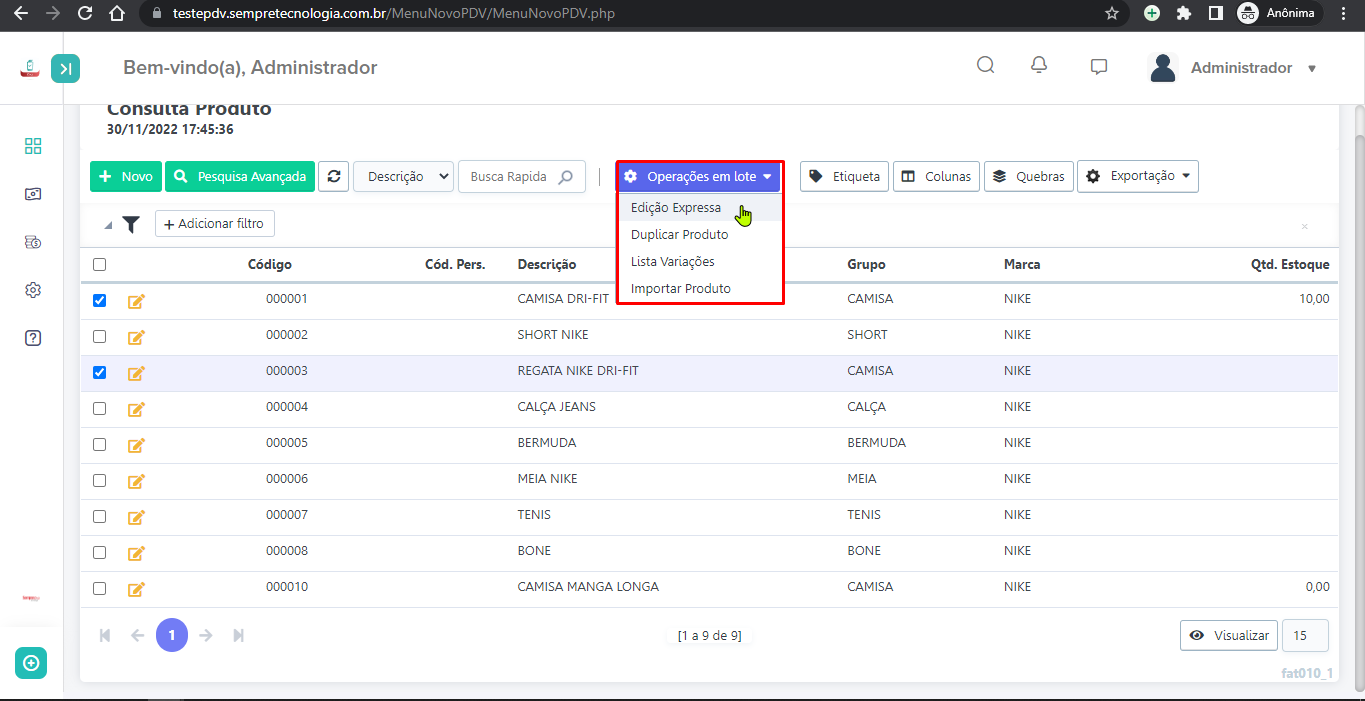Edit product 000006 MEIA NIKE
Screen dimensions: 1365x701
point(136,480)
